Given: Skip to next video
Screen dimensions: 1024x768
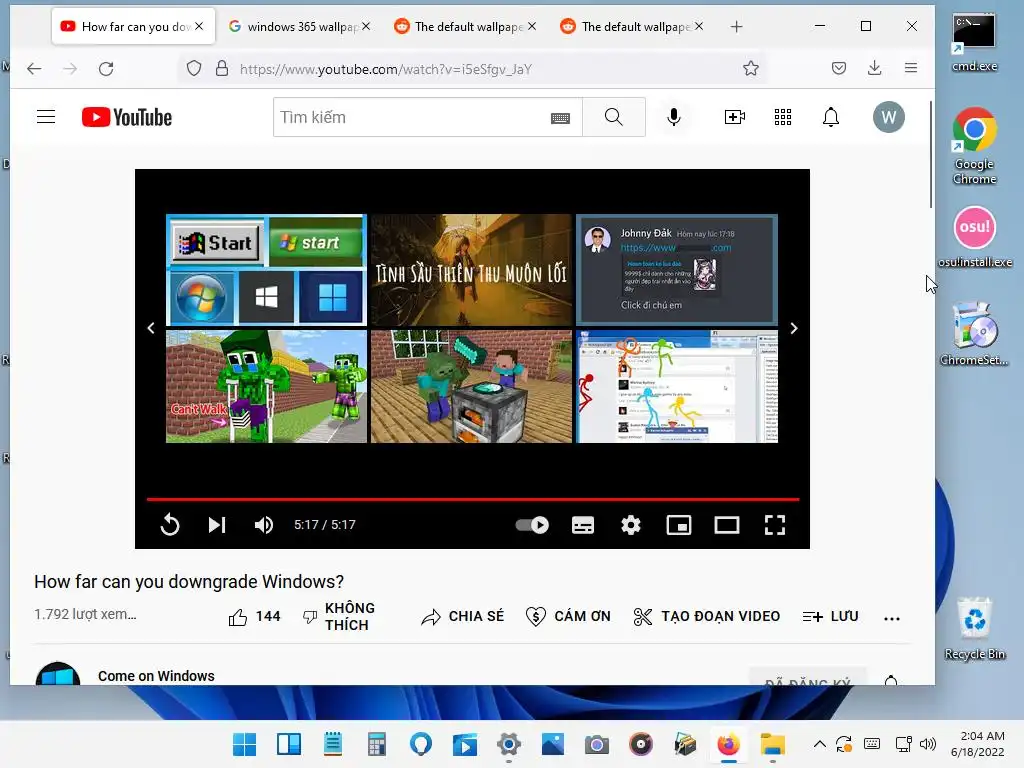Looking at the screenshot, I should [x=217, y=525].
